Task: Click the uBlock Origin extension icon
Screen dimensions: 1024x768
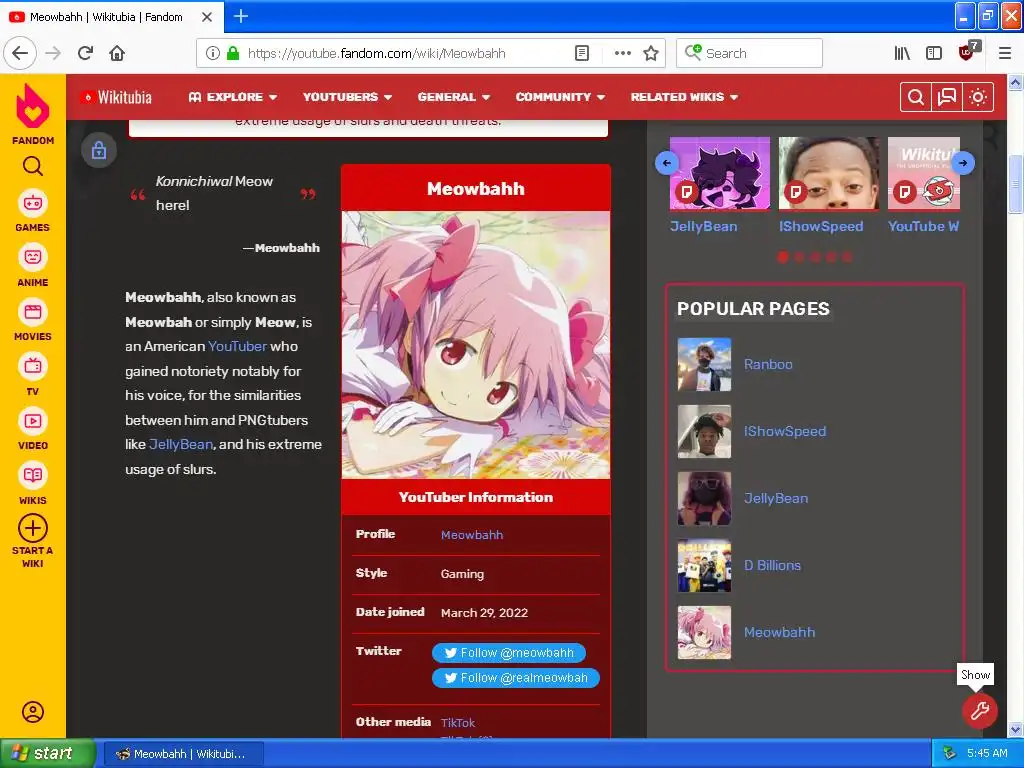Action: [967, 52]
